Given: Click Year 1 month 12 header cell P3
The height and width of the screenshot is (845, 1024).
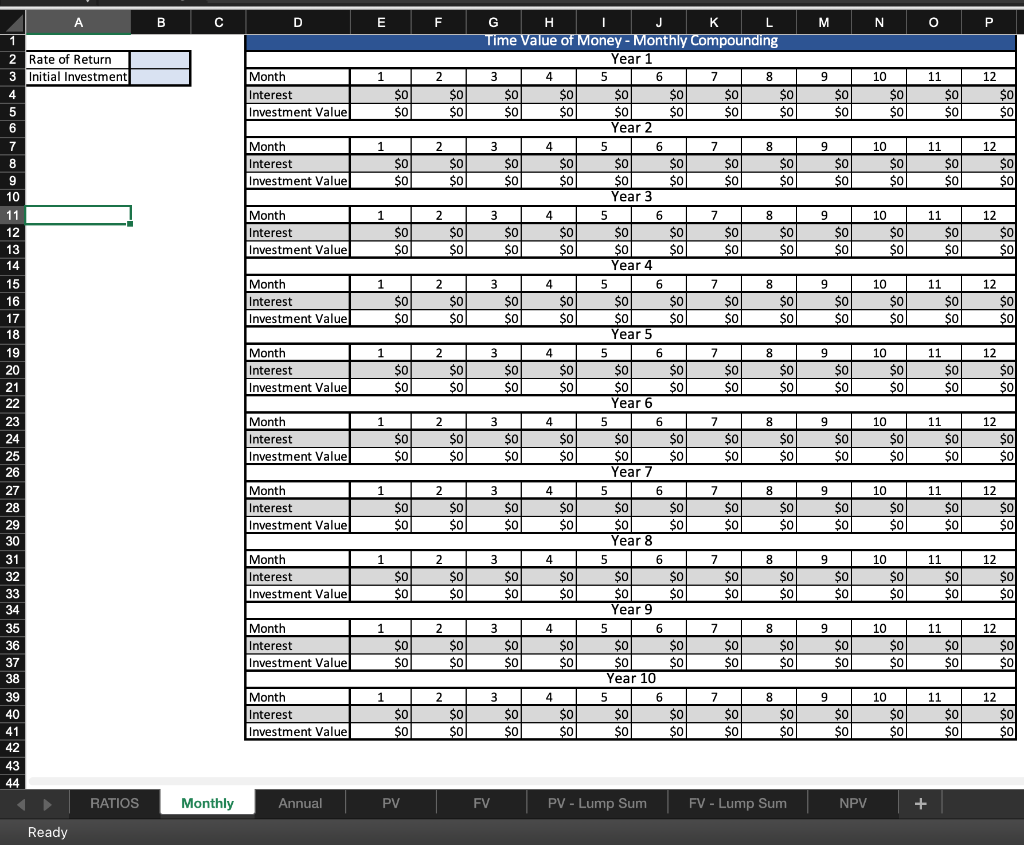Looking at the screenshot, I should coord(989,77).
